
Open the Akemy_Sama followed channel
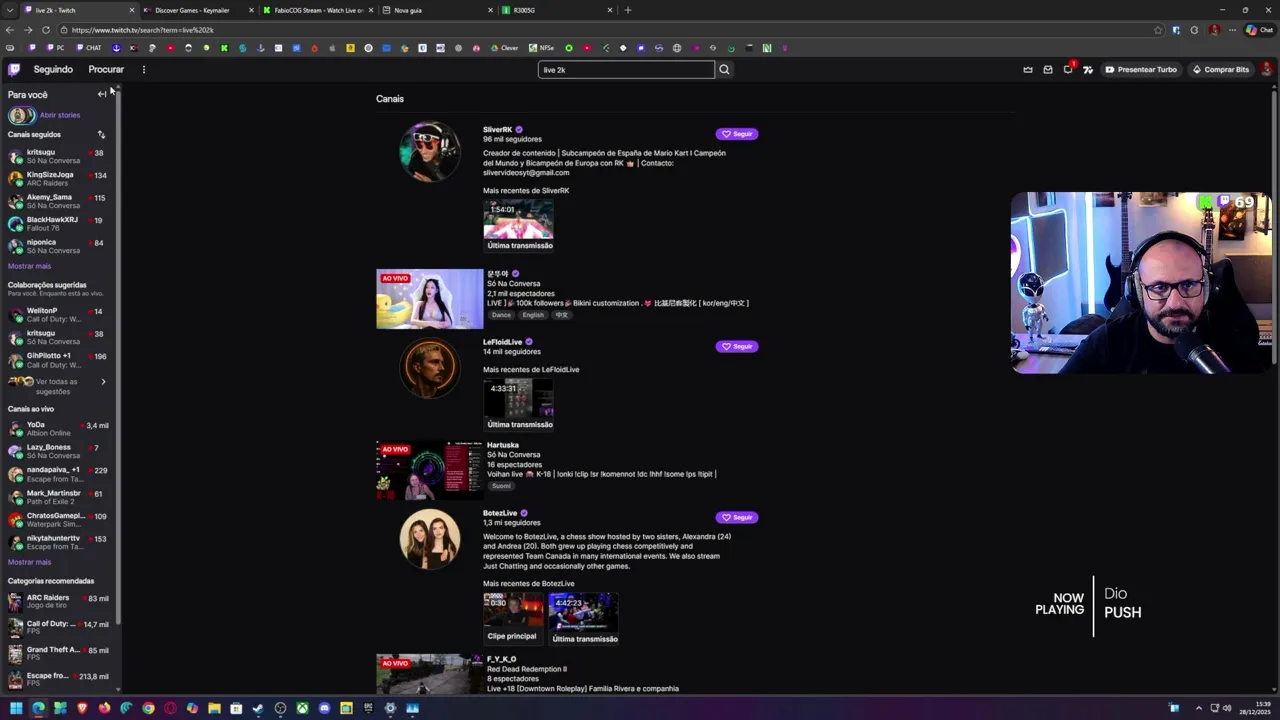pos(60,201)
